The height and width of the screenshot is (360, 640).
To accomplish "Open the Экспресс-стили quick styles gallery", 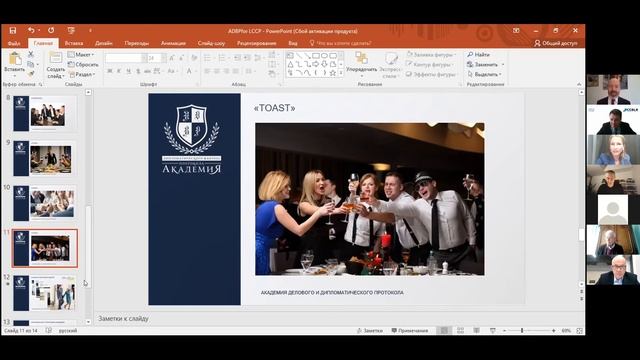I will pyautogui.click(x=390, y=64).
